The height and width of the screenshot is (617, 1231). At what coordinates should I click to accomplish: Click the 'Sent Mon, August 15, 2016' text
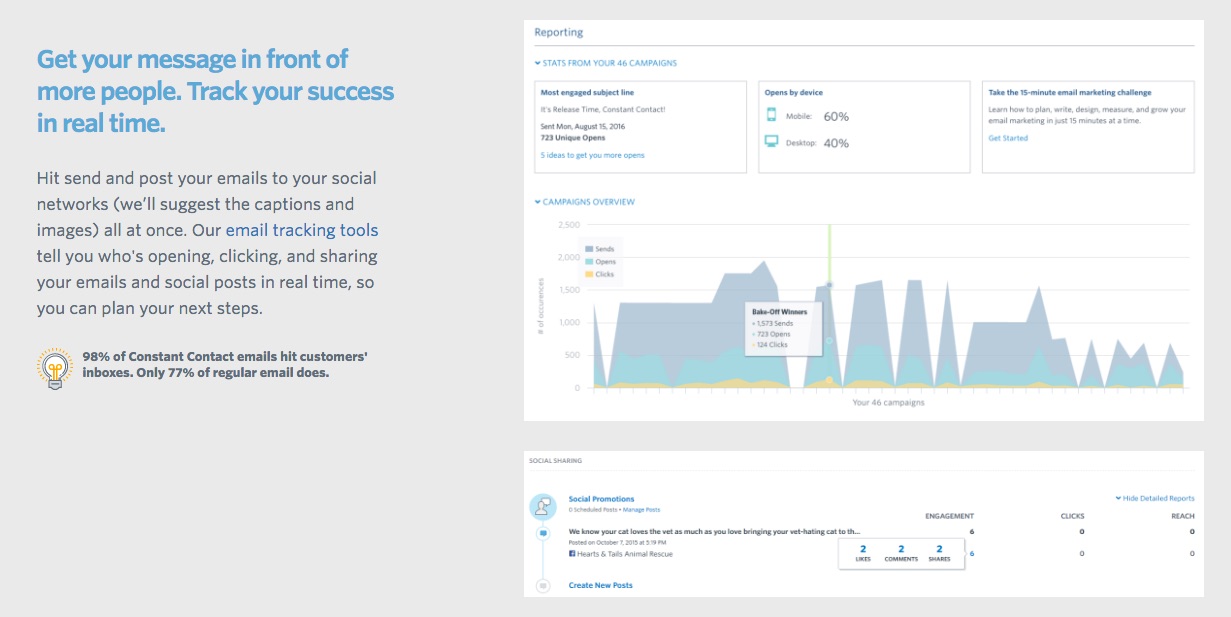coord(584,128)
